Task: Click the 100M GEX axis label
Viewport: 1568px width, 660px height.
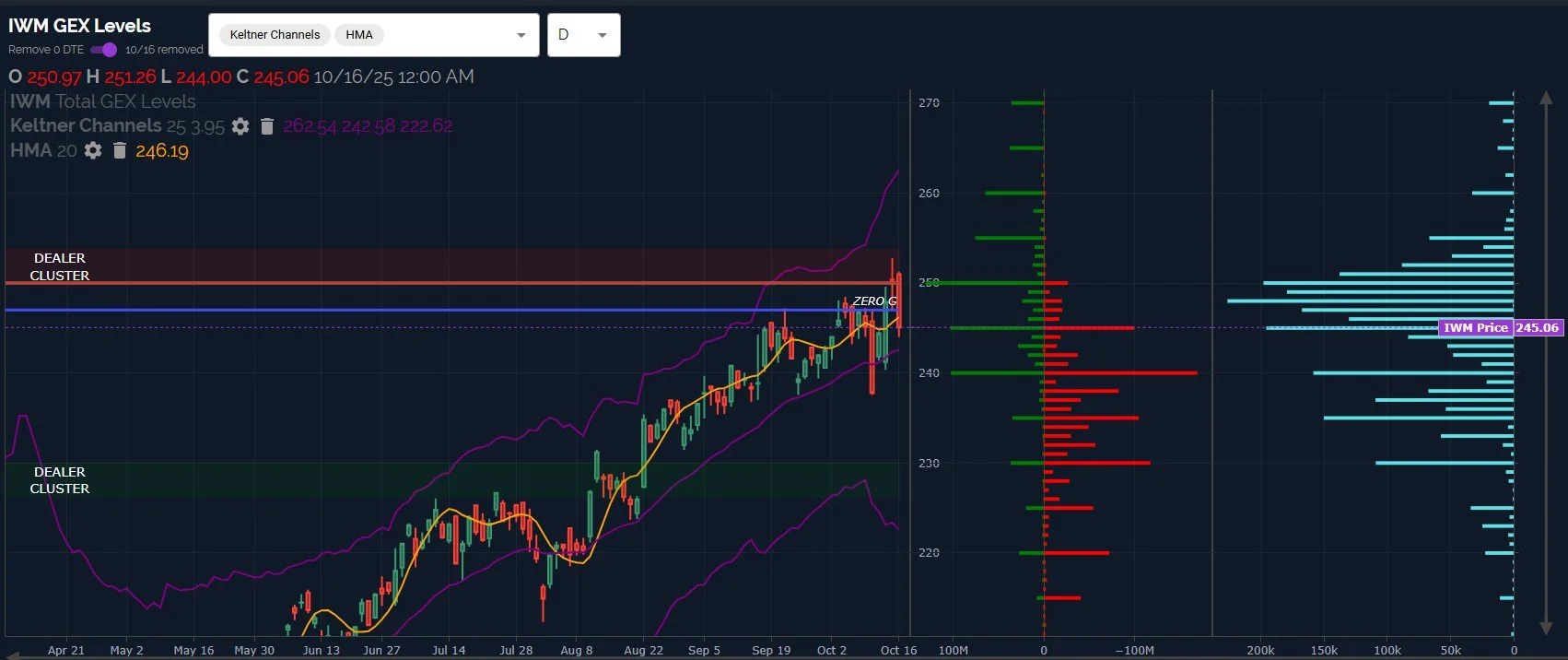Action: tap(954, 650)
